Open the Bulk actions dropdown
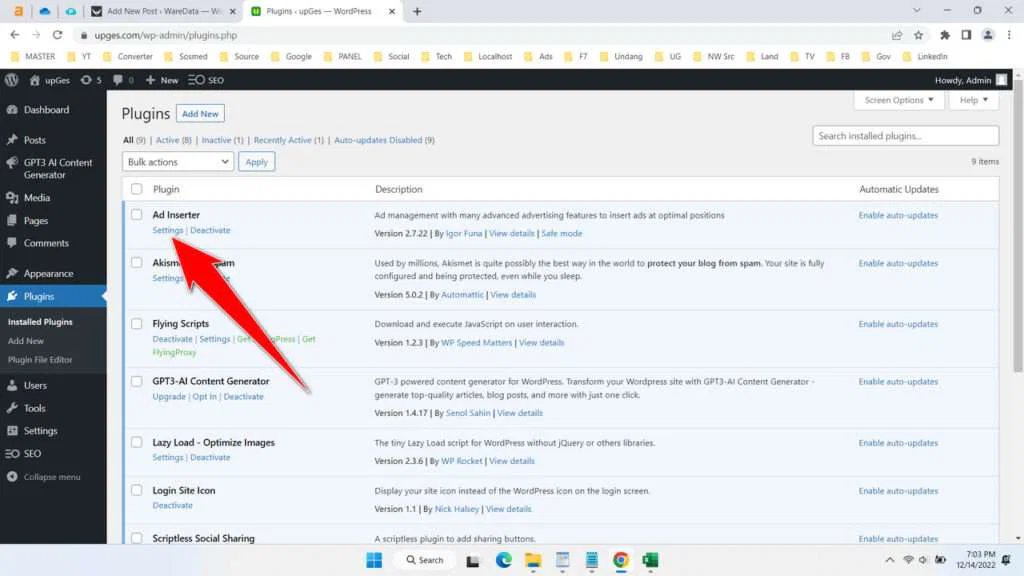 pos(177,161)
